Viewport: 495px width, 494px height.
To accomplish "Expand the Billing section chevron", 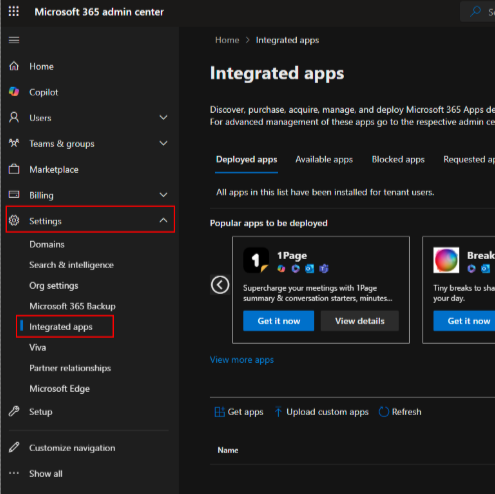I will (x=163, y=195).
